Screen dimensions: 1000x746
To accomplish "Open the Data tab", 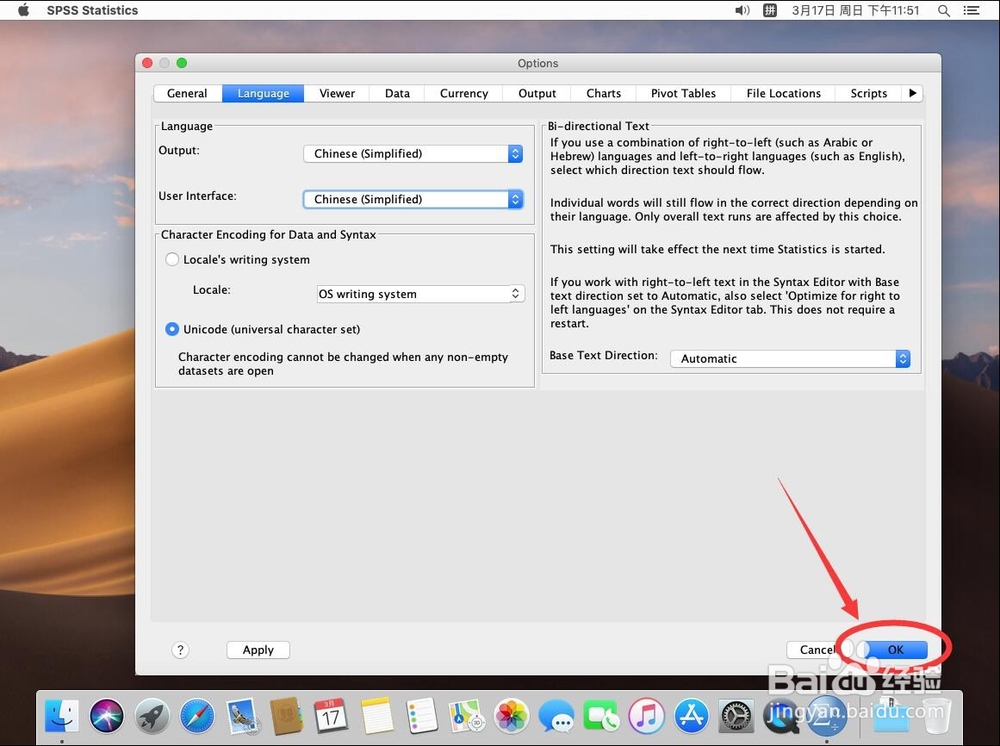I will pyautogui.click(x=397, y=93).
